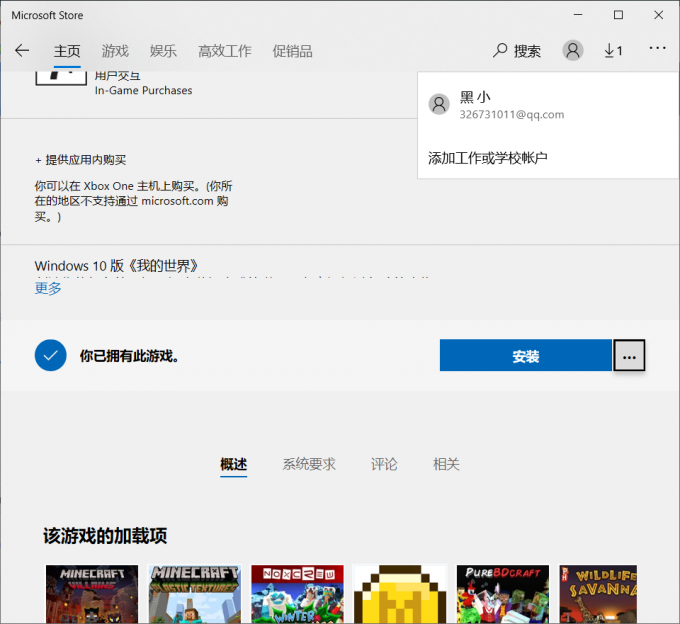Select the 黑 小 account entry
Viewport: 680px width, 624px height.
coord(548,105)
